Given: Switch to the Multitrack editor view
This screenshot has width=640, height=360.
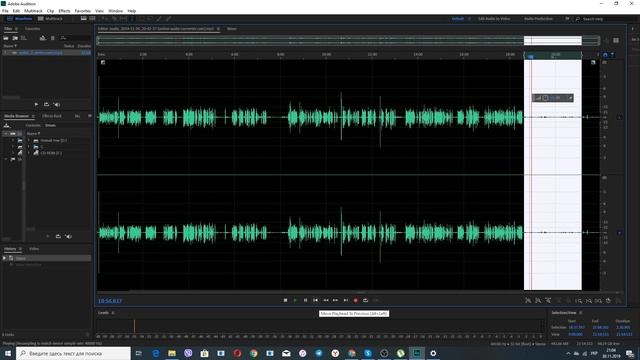Looking at the screenshot, I should [50, 19].
